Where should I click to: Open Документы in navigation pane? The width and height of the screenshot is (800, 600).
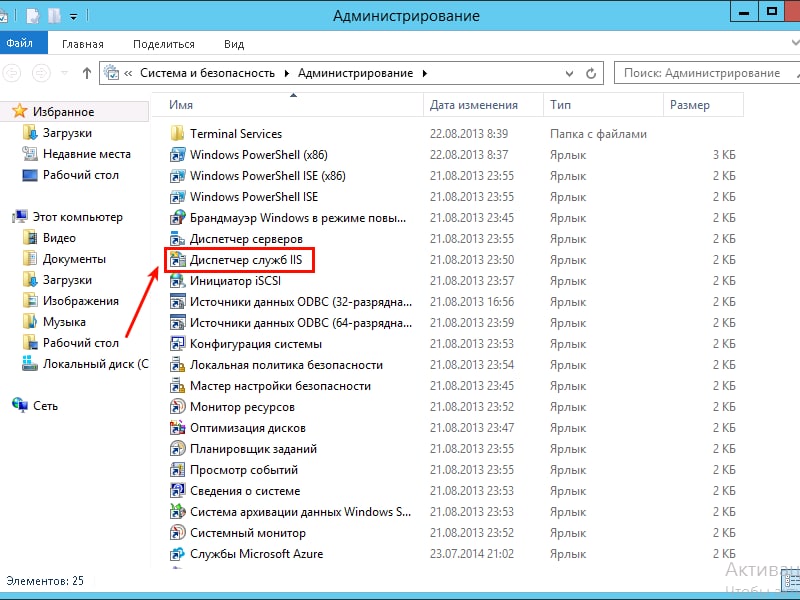(74, 259)
